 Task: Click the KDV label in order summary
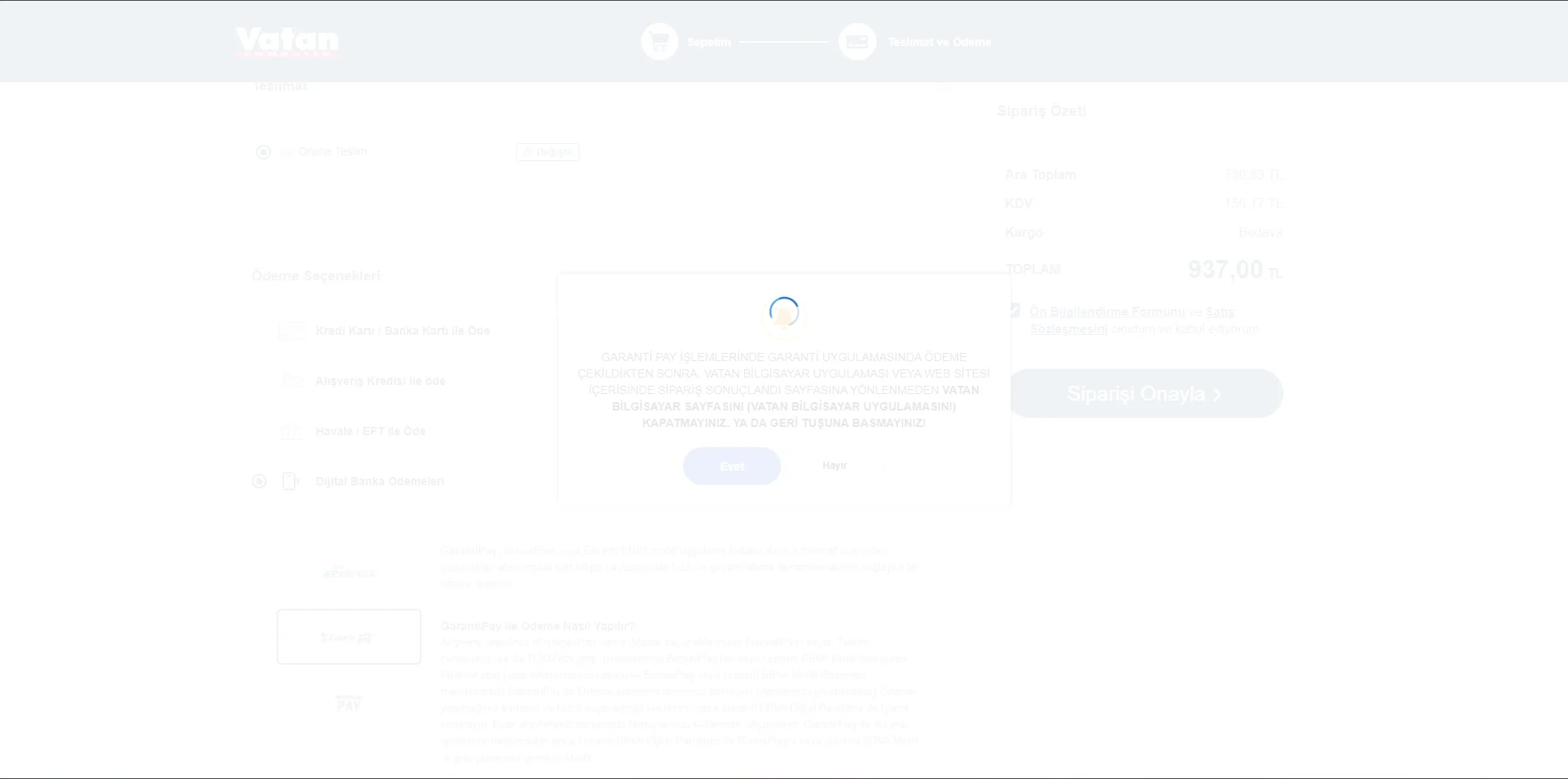point(1018,203)
